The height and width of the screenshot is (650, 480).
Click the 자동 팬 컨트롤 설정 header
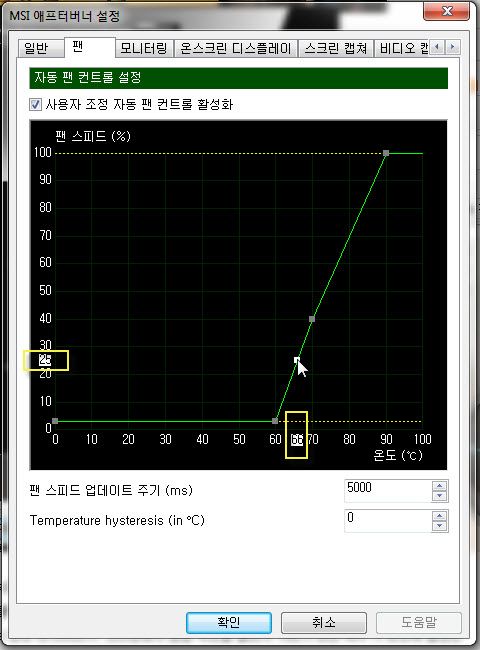click(x=238, y=78)
